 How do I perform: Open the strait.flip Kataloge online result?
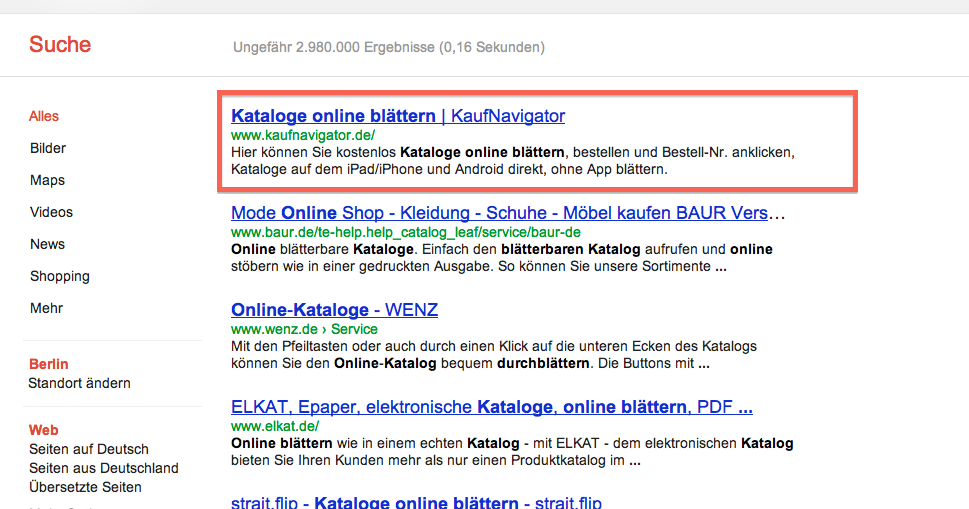pyautogui.click(x=417, y=502)
